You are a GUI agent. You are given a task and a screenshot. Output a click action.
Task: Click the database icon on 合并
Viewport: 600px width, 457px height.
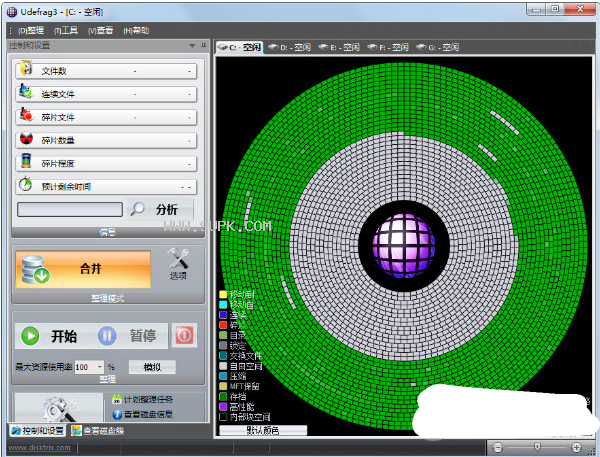[x=34, y=269]
